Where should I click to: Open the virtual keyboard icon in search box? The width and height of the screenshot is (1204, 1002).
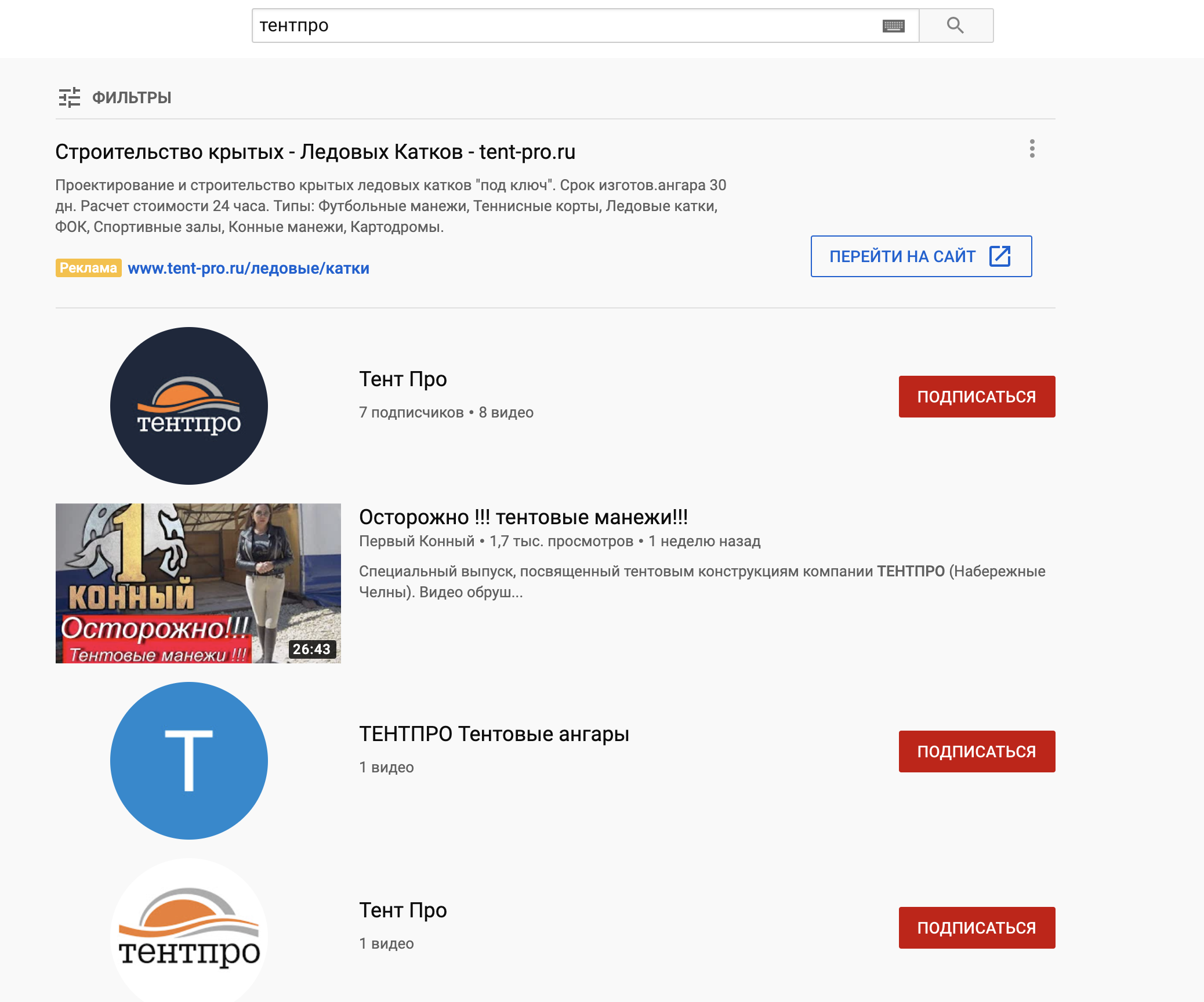pyautogui.click(x=893, y=26)
